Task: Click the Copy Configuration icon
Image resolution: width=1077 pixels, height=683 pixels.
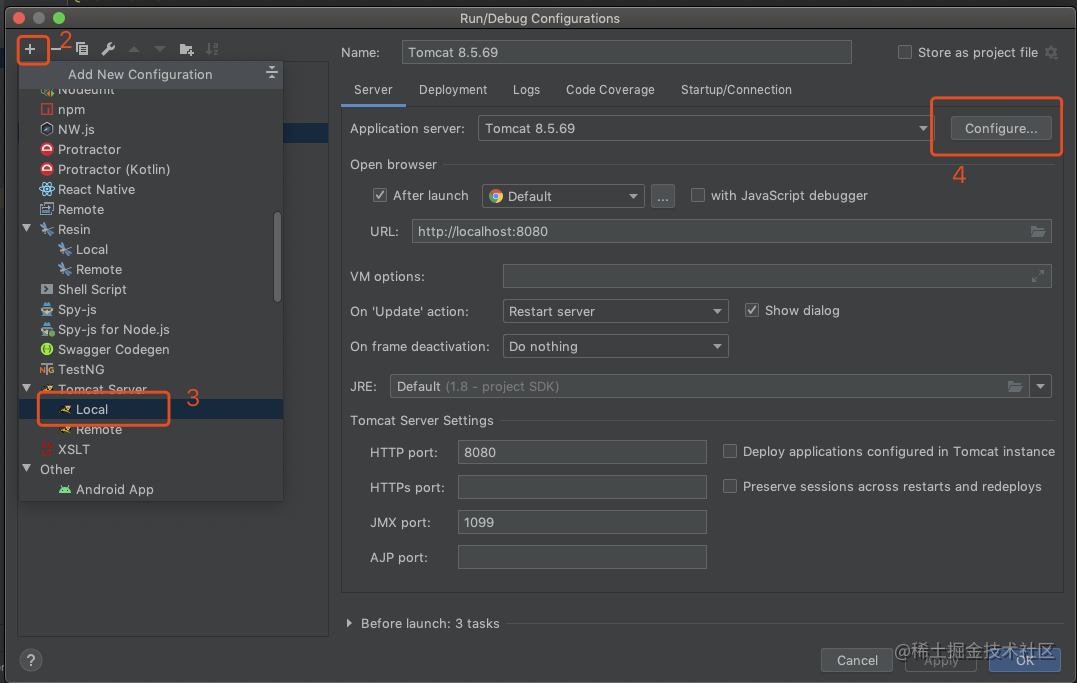Action: [x=82, y=49]
